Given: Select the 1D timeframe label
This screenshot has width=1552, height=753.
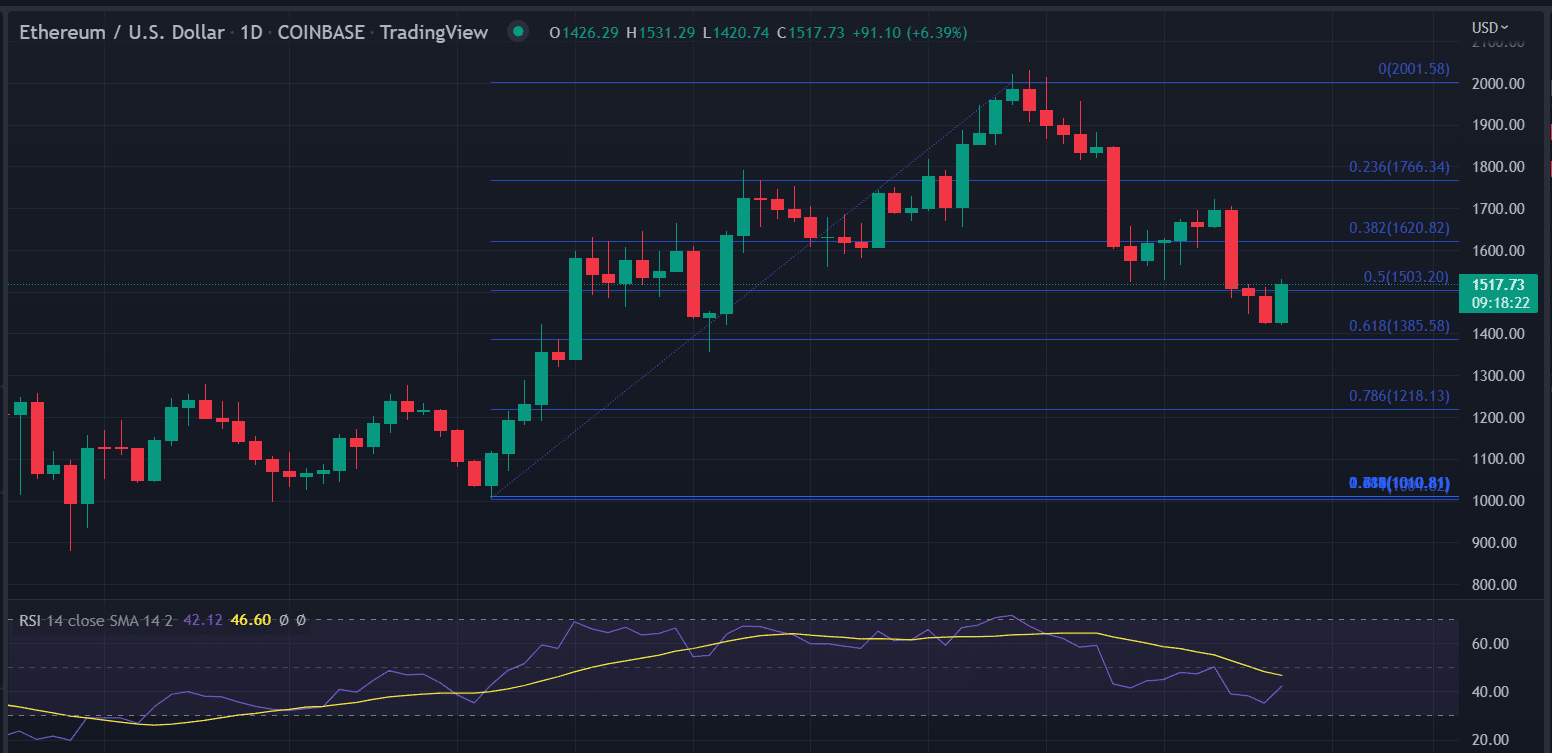Looking at the screenshot, I should (251, 32).
